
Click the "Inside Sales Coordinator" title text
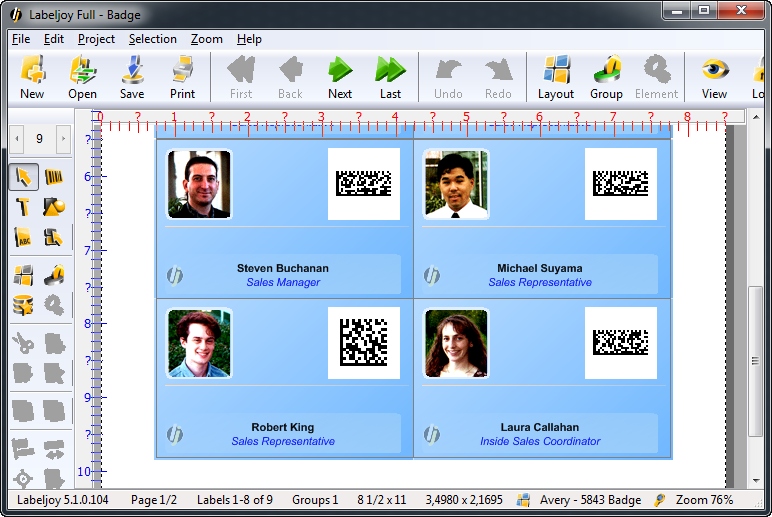click(540, 442)
